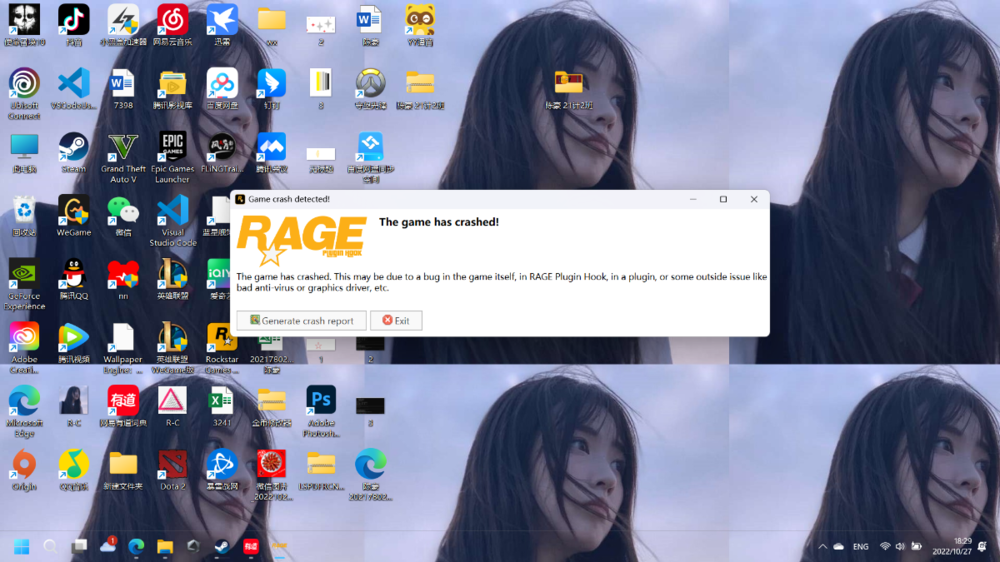Select the DingTalk blue wing icon
Screen dimensions: 1000x562
272,89
